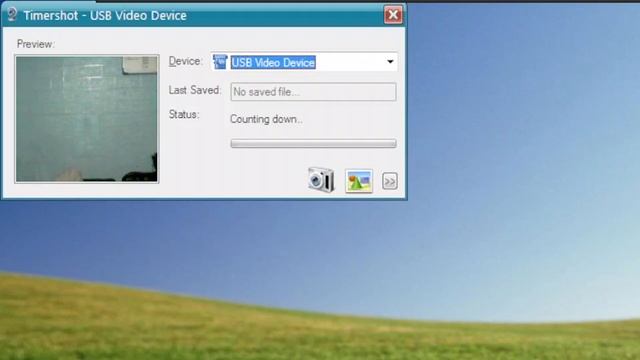Click the countdown progress bar
Image resolution: width=640 pixels, height=360 pixels.
pos(313,143)
